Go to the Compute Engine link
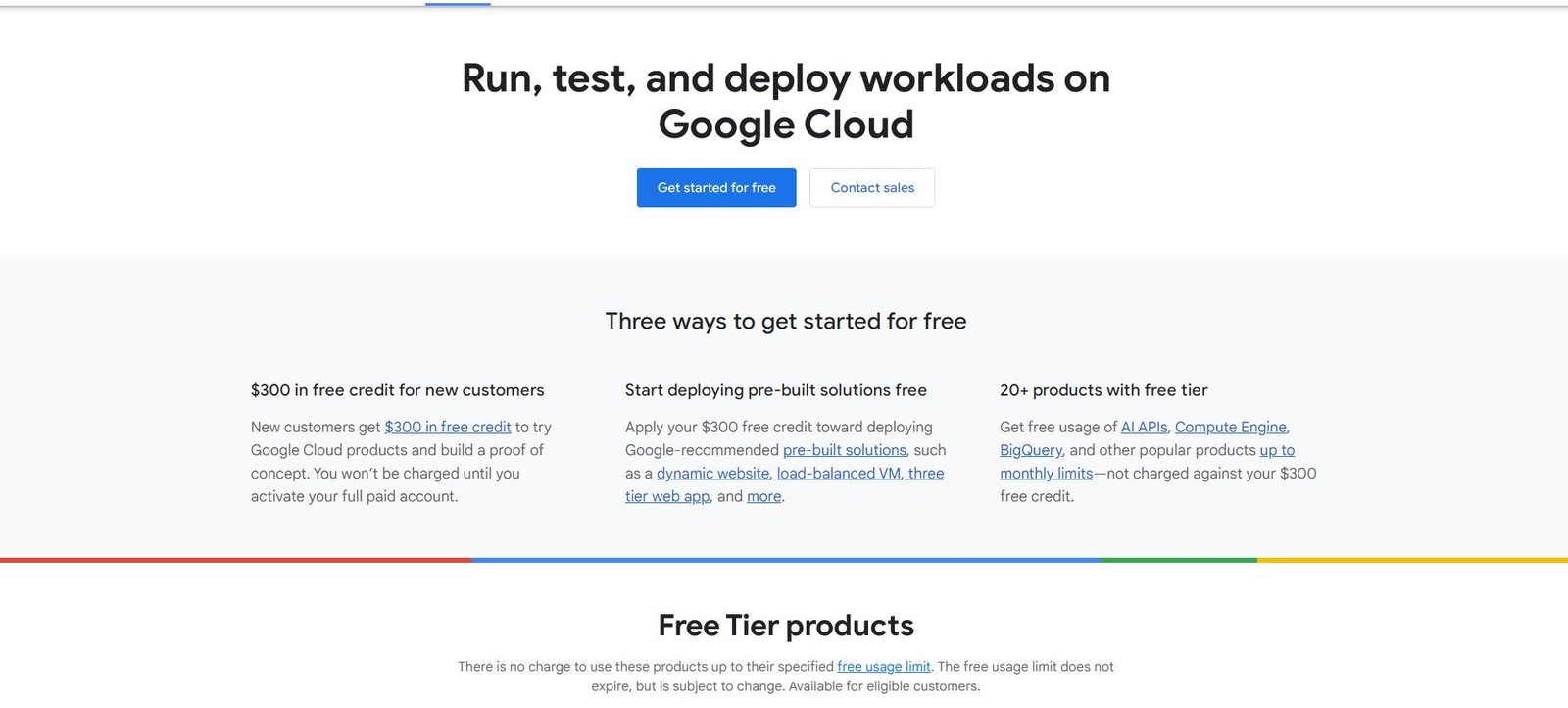The width and height of the screenshot is (1568, 708). click(1231, 427)
